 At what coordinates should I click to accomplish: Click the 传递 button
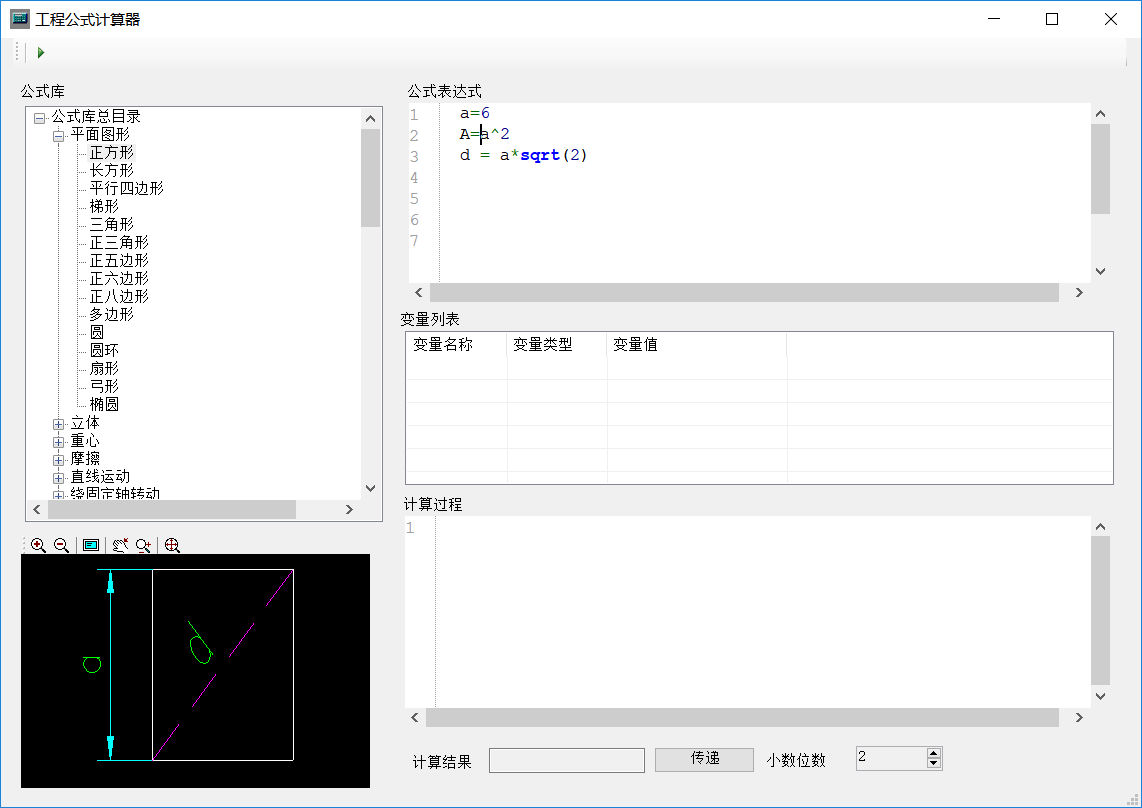pos(704,759)
